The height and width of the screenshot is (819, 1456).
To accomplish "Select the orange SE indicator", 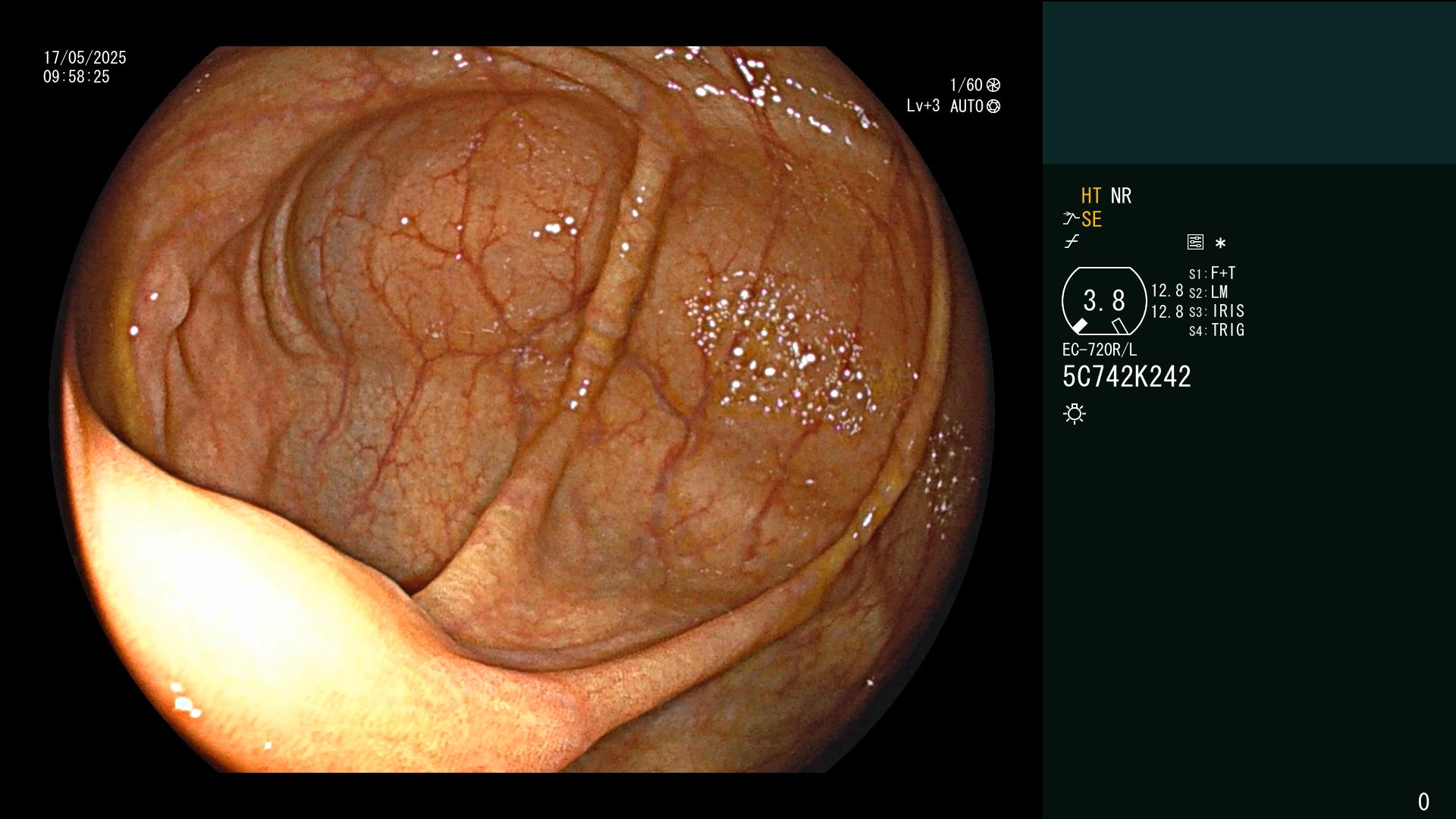I will 1091,219.
